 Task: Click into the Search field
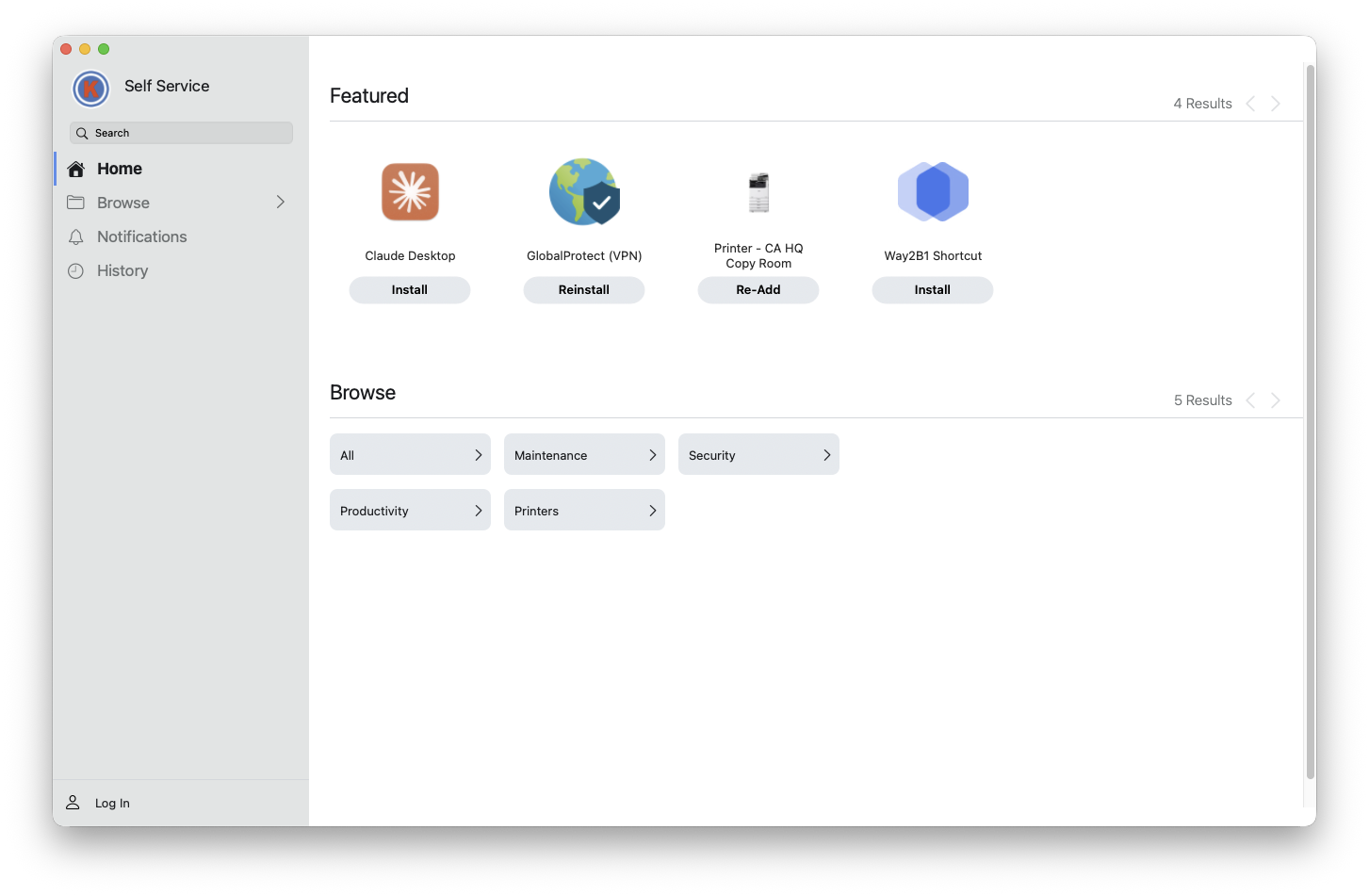pos(181,133)
